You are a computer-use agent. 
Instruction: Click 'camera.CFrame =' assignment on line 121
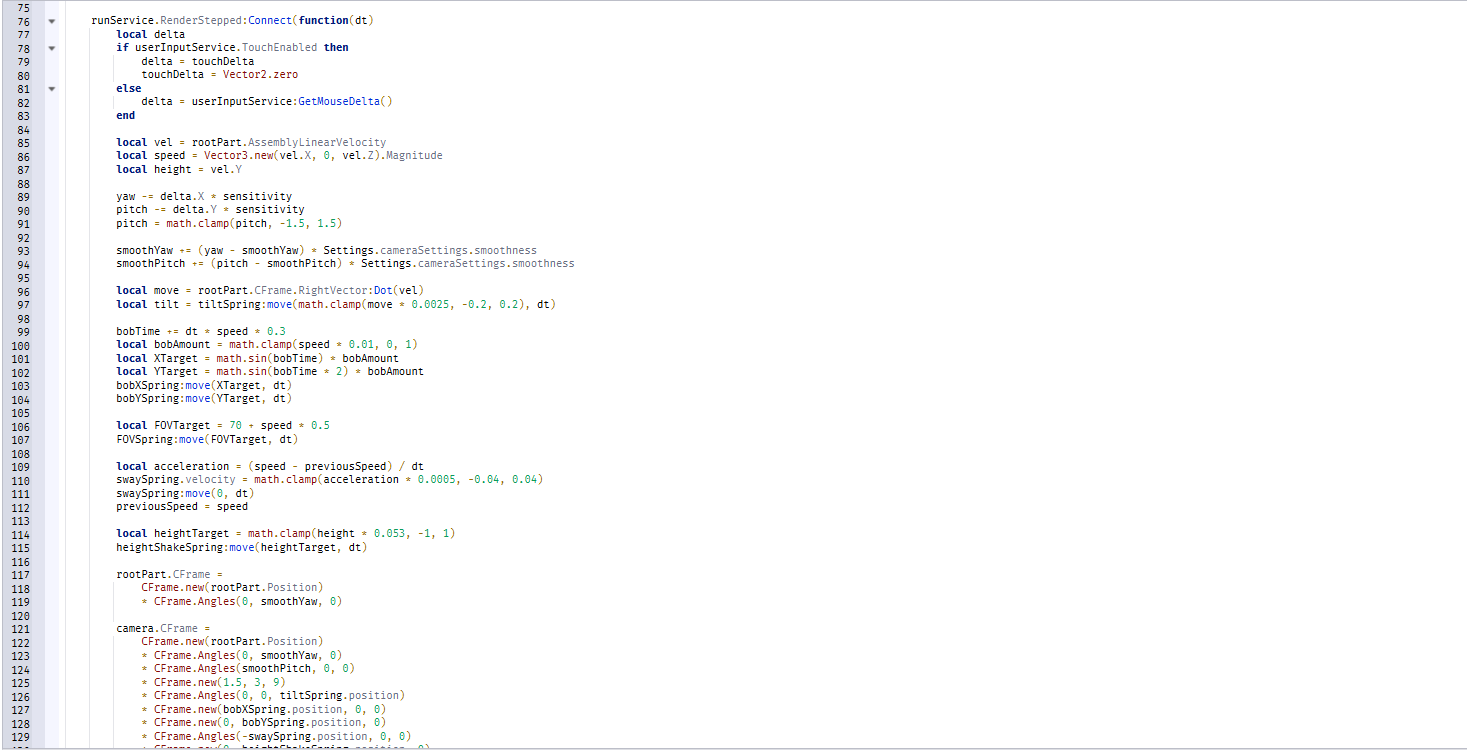tap(163, 628)
